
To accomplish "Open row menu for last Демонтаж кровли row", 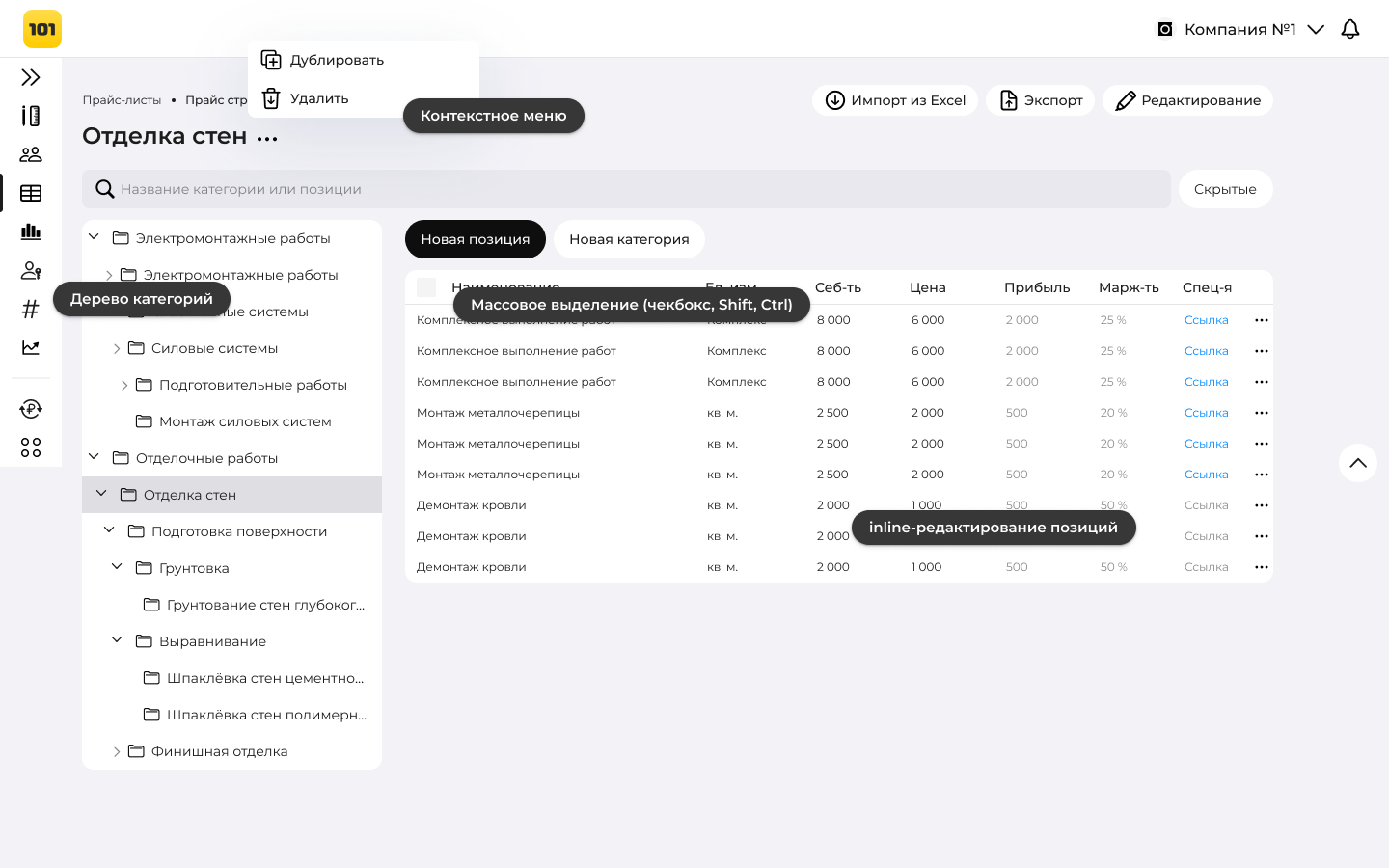I will [1262, 567].
